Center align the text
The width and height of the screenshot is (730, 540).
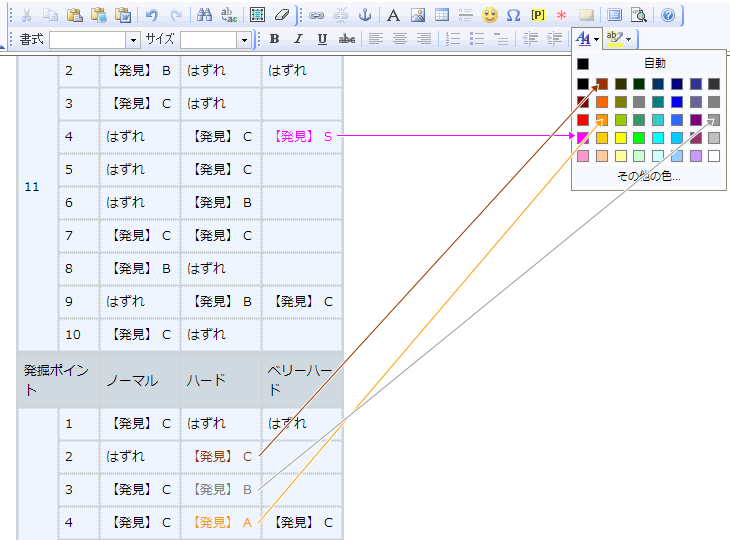tap(400, 39)
